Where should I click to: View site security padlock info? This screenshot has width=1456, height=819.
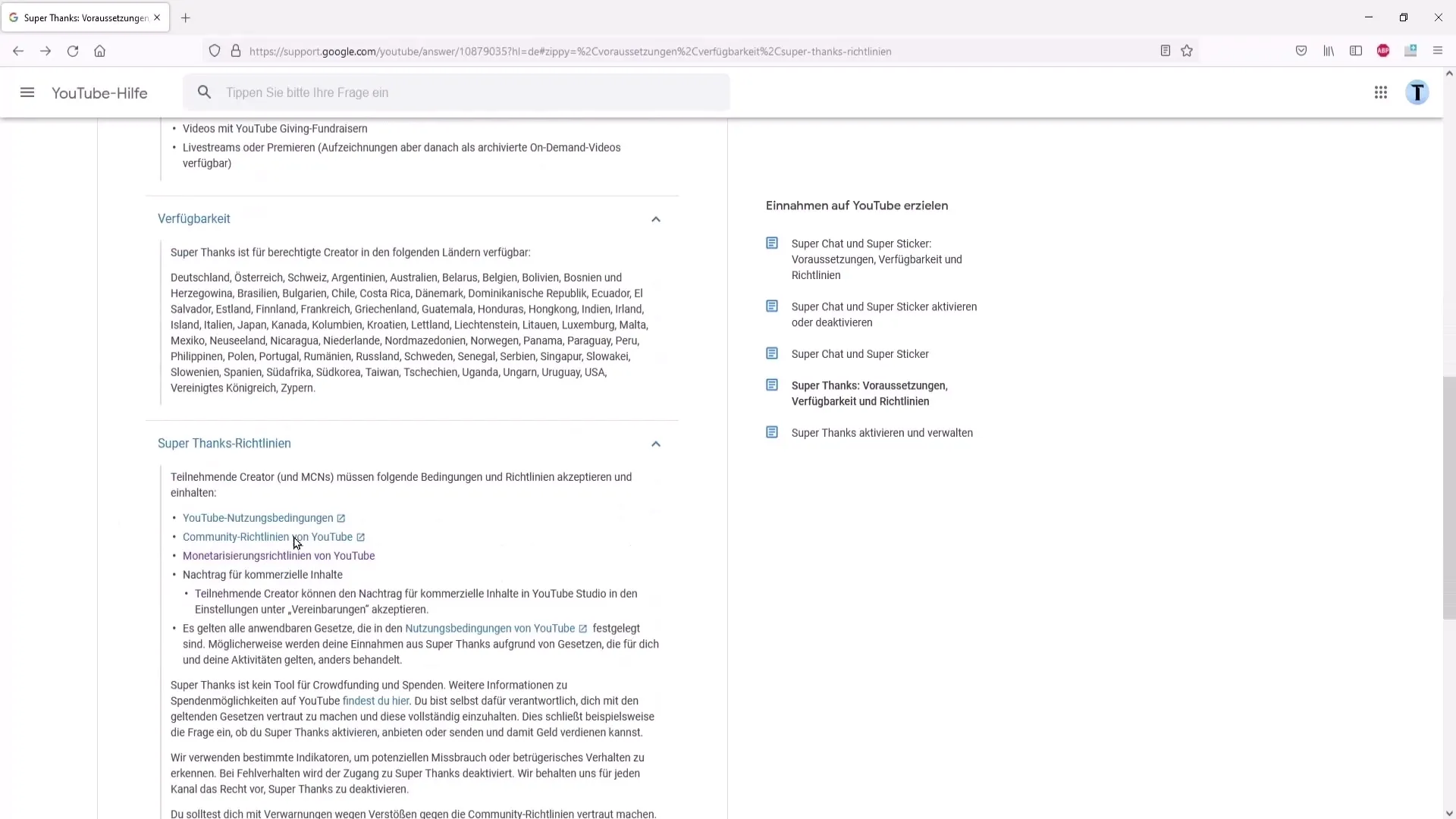[x=236, y=51]
